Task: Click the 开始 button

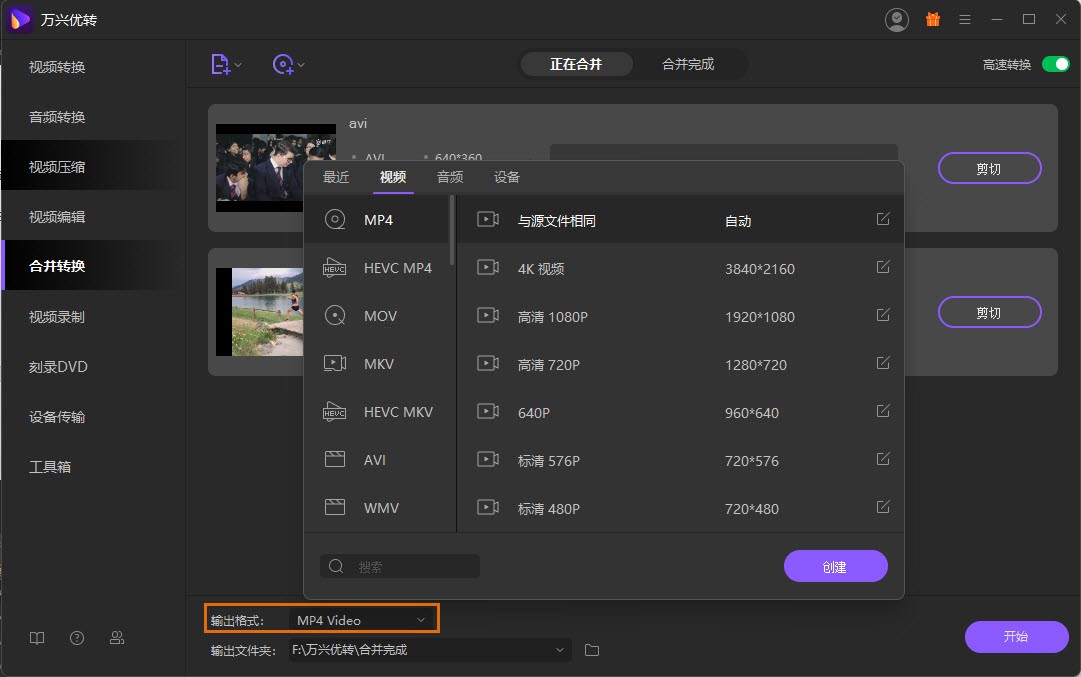Action: coord(1015,636)
